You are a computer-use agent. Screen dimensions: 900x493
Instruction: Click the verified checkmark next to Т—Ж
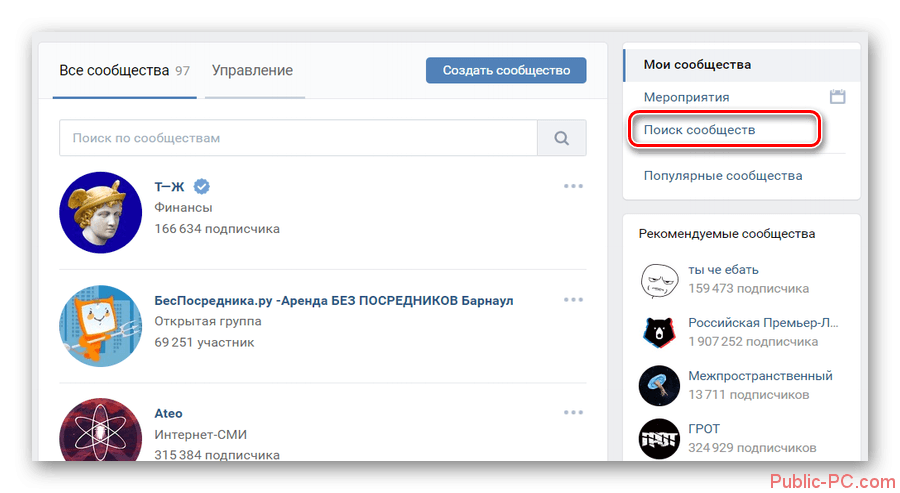pos(202,186)
